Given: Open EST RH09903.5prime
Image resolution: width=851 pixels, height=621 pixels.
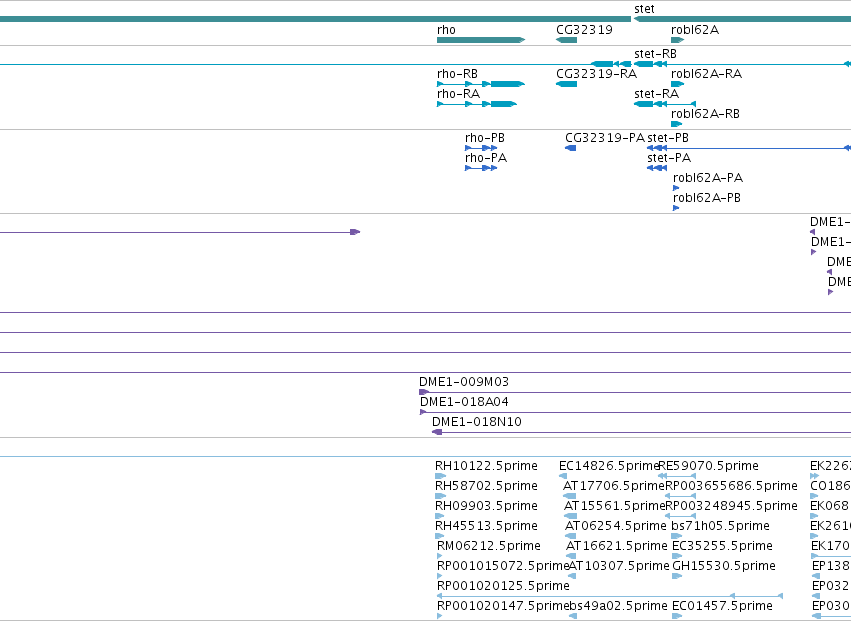Looking at the screenshot, I should pyautogui.click(x=440, y=516).
